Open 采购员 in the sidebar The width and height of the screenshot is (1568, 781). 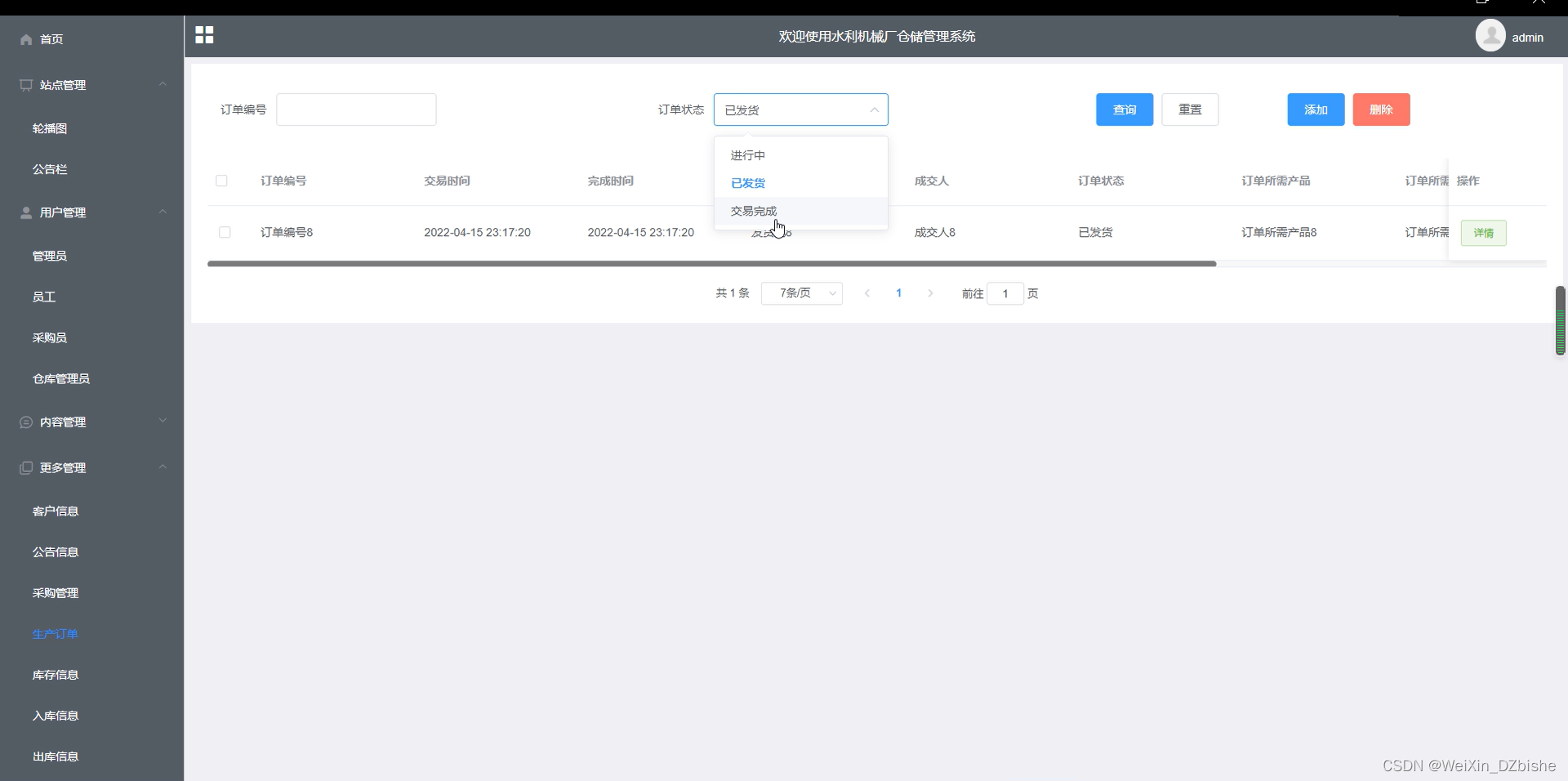[50, 337]
